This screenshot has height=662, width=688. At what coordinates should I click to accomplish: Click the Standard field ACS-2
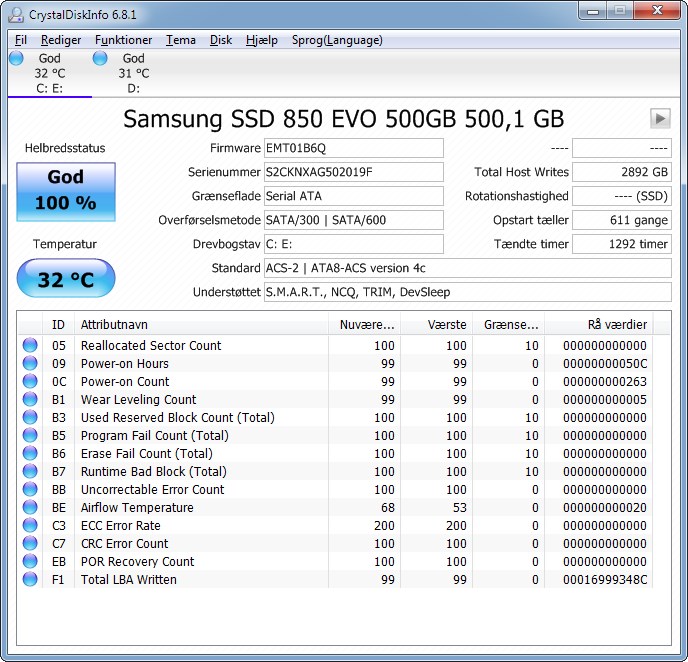pyautogui.click(x=468, y=268)
